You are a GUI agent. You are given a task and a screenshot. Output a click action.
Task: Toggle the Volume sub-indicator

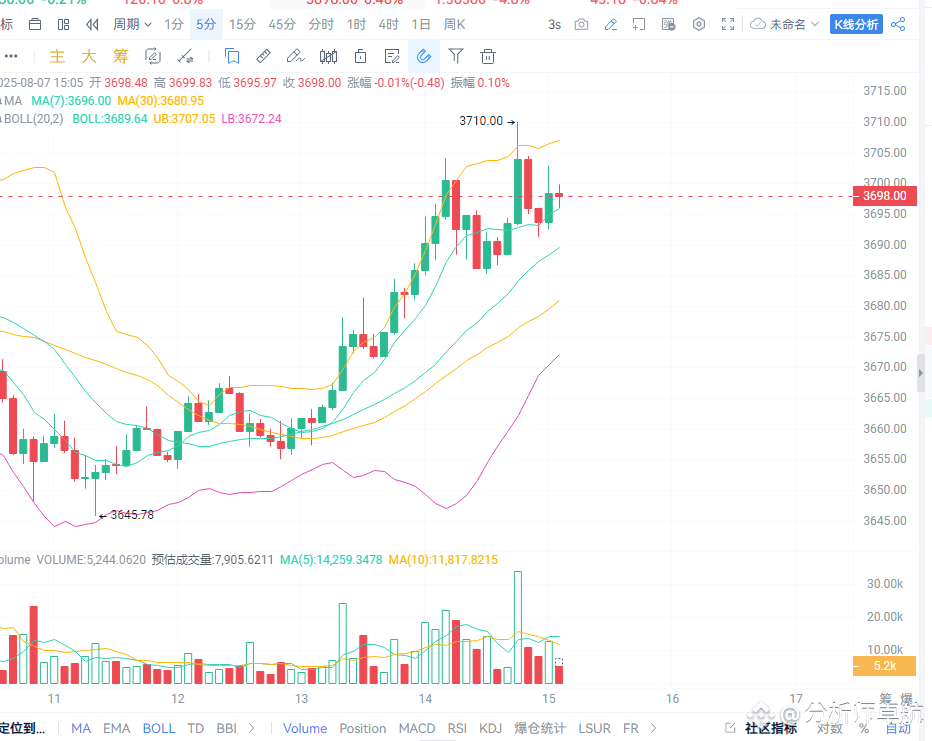point(305,728)
